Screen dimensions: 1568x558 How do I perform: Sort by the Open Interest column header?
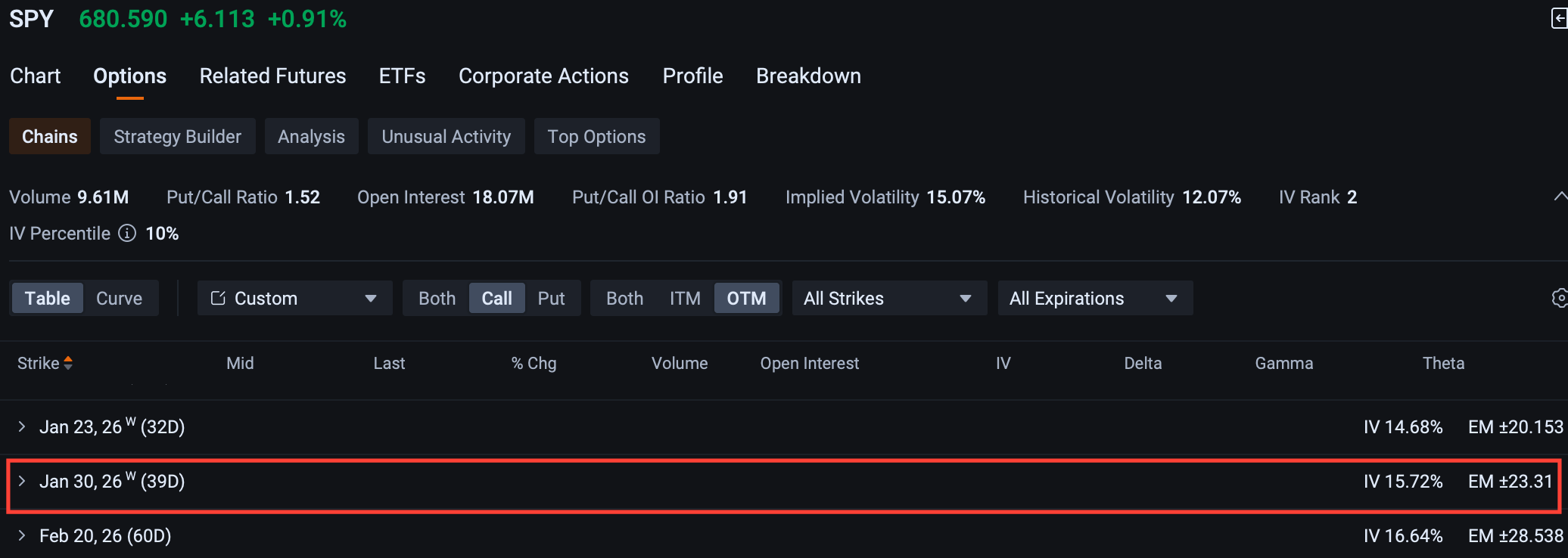point(810,363)
